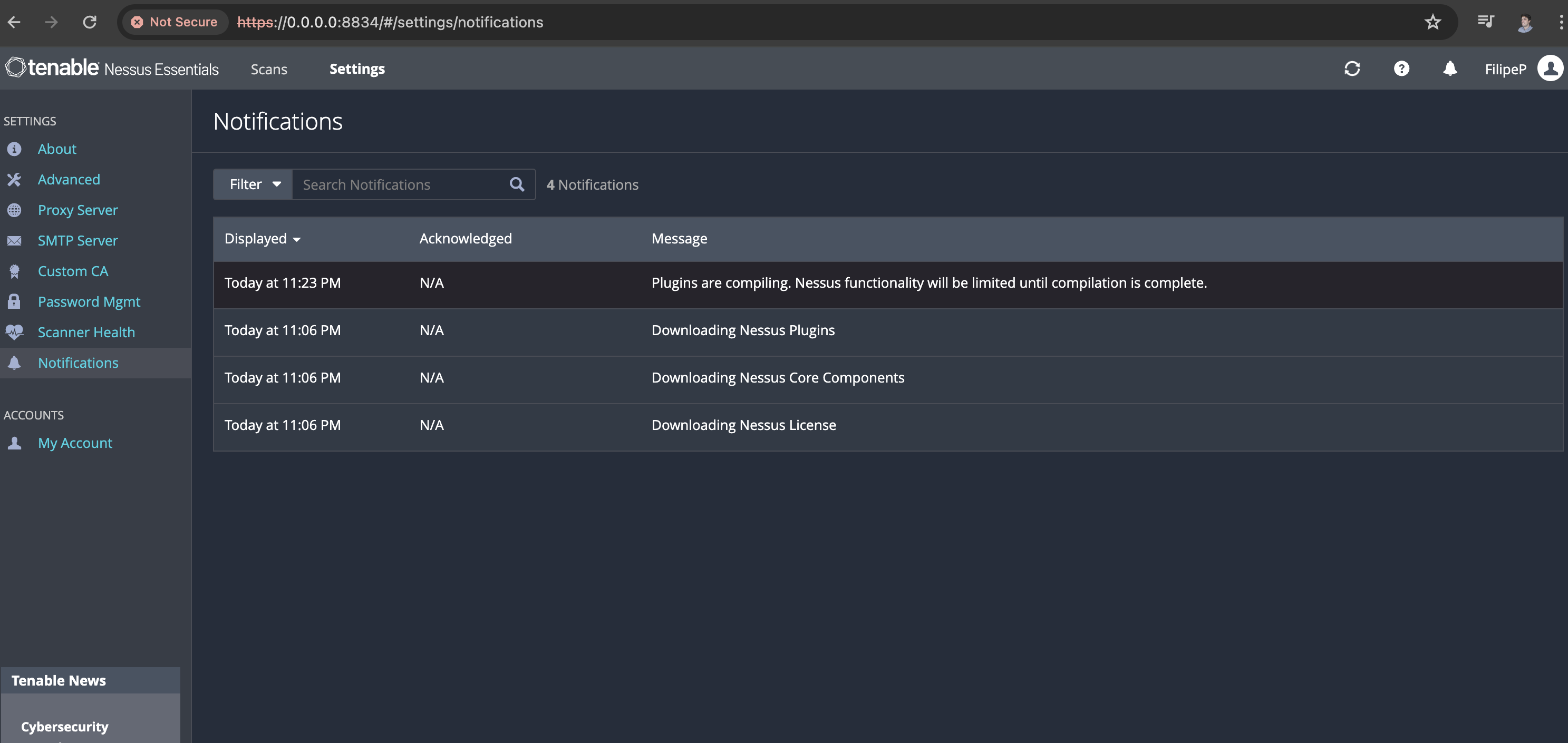1568x743 pixels.
Task: Open the Filter dropdown
Action: (x=254, y=184)
